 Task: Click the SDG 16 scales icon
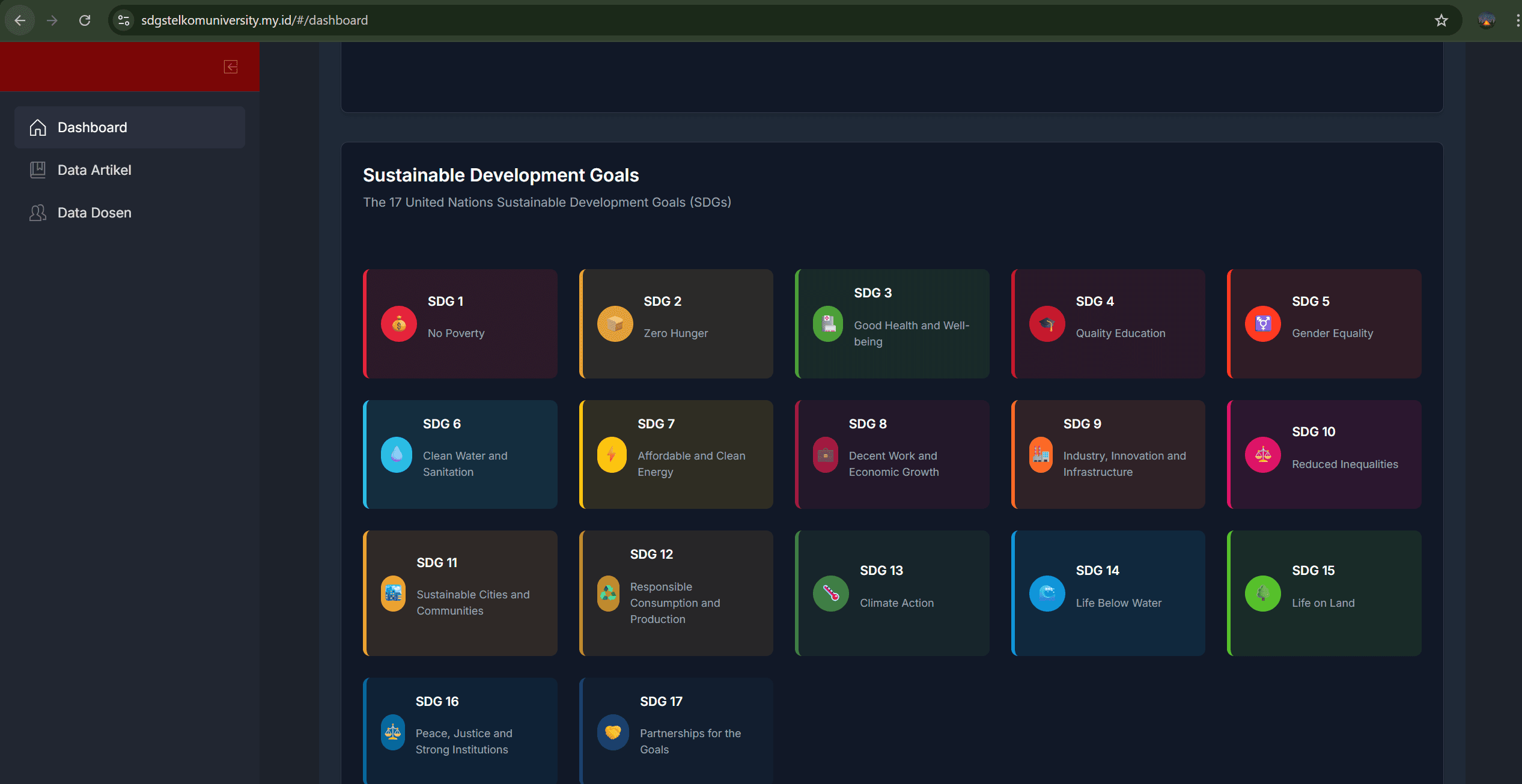coord(393,732)
